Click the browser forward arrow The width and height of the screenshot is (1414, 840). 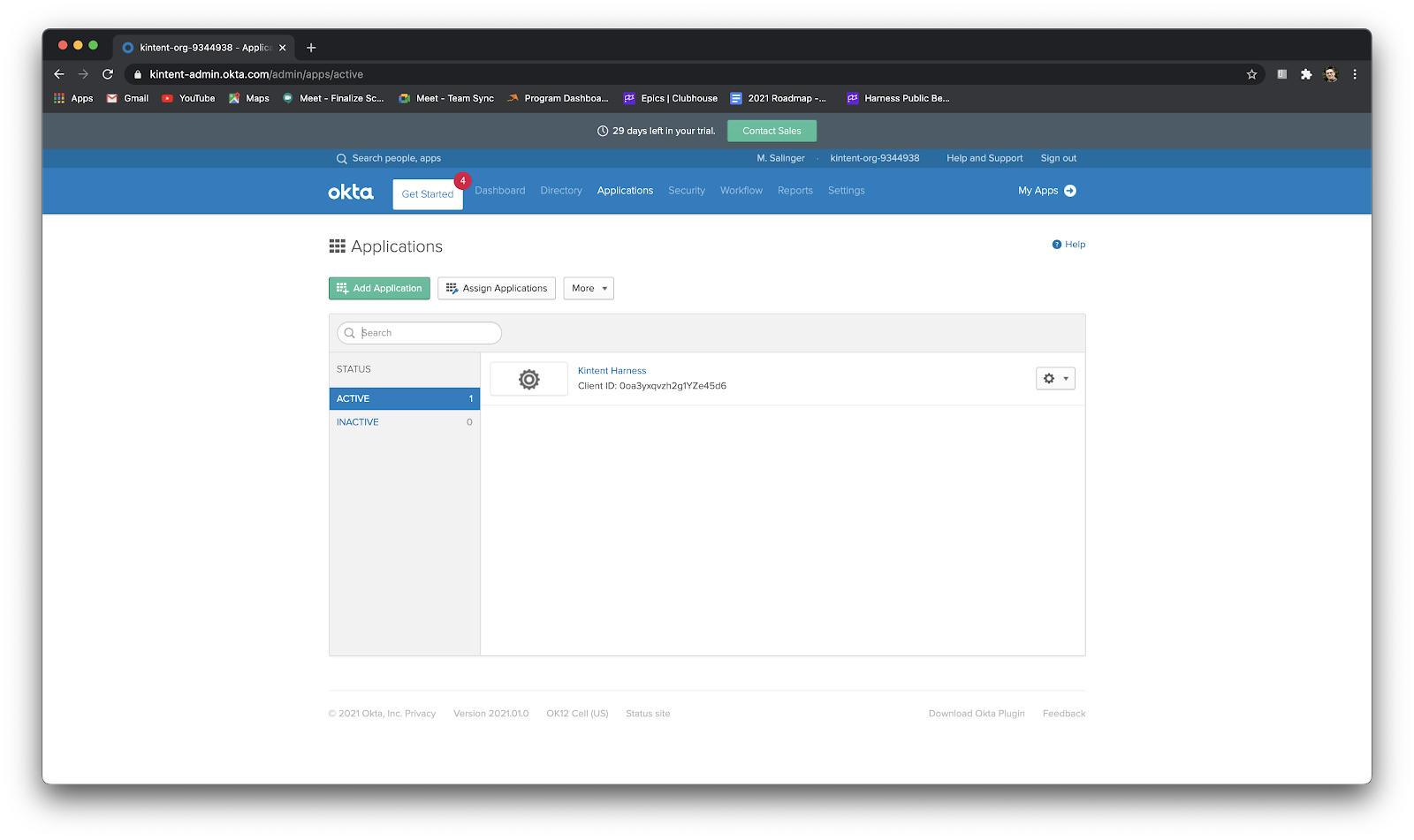(x=83, y=74)
